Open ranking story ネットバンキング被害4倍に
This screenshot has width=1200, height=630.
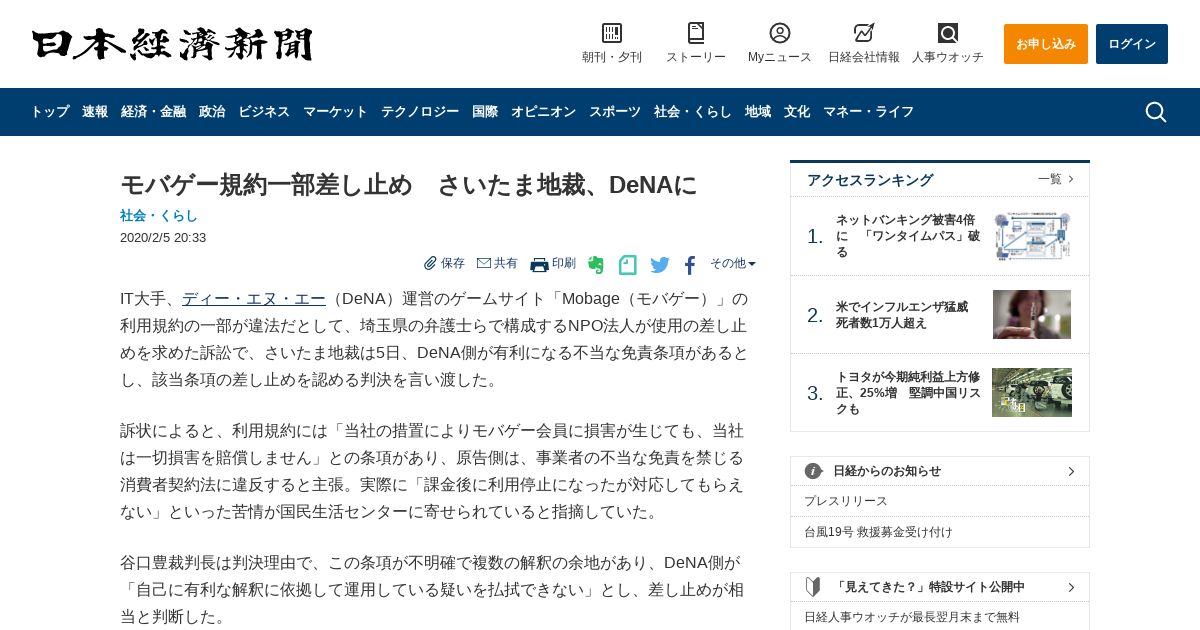[x=908, y=236]
